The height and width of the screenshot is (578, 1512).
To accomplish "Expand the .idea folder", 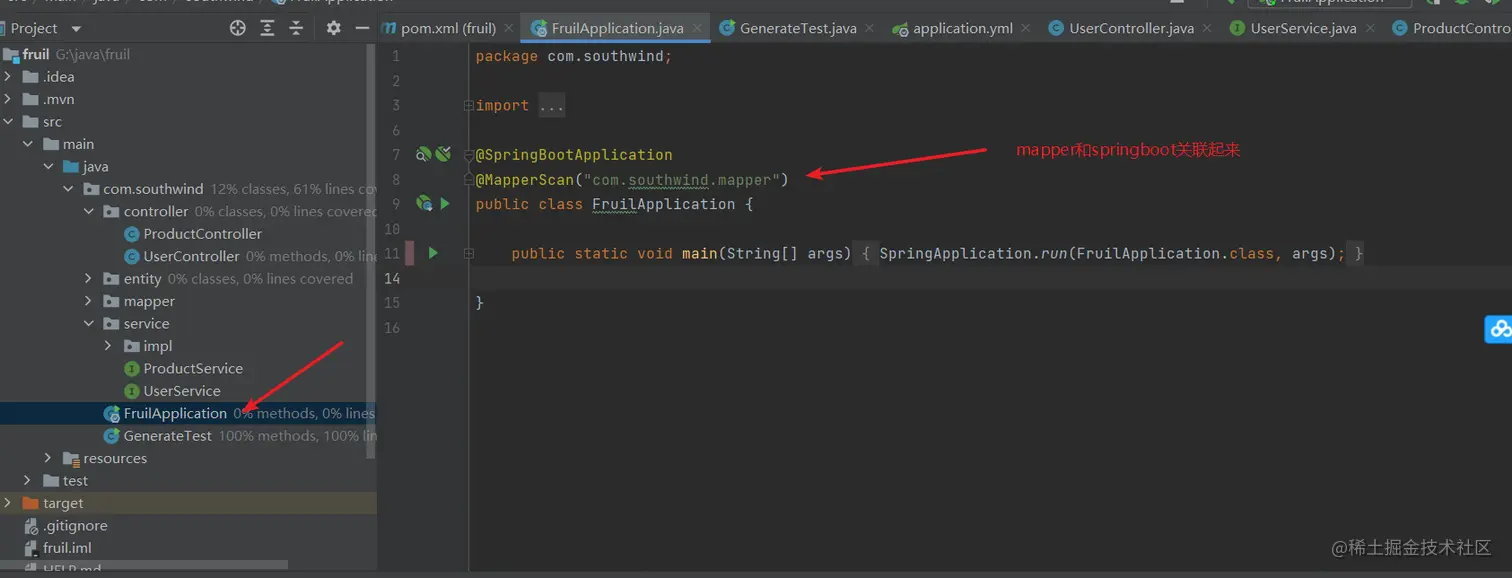I will point(8,76).
